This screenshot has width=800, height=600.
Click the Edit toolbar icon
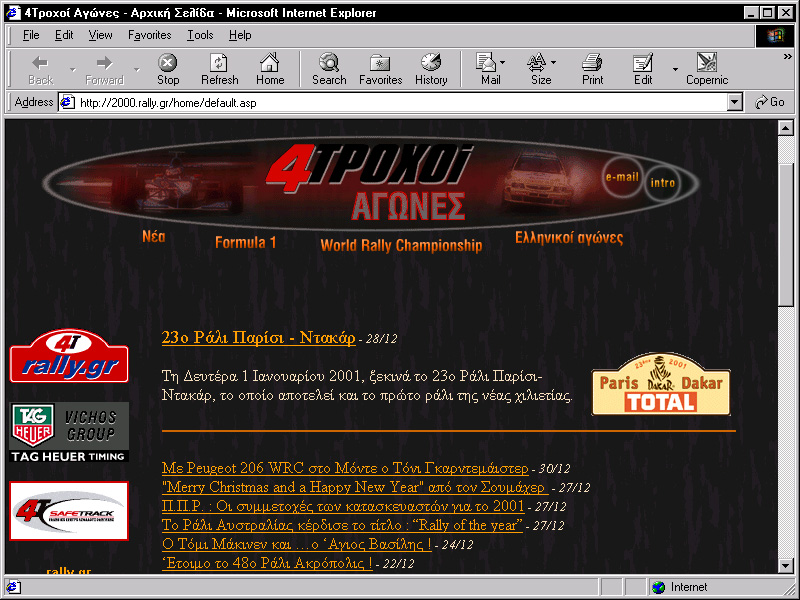point(643,70)
